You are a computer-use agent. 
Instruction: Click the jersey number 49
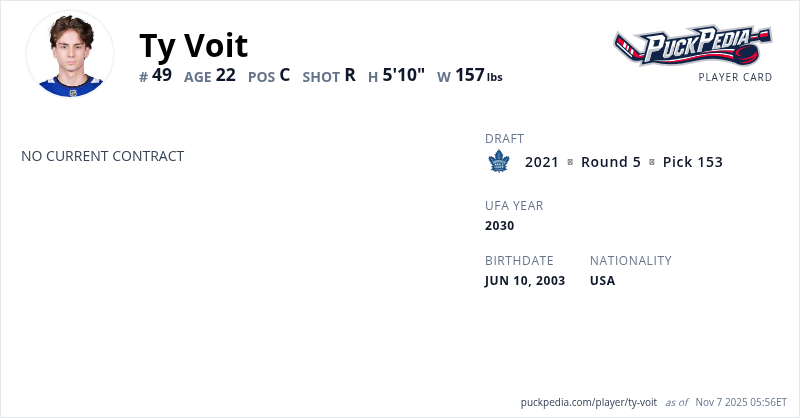click(162, 75)
